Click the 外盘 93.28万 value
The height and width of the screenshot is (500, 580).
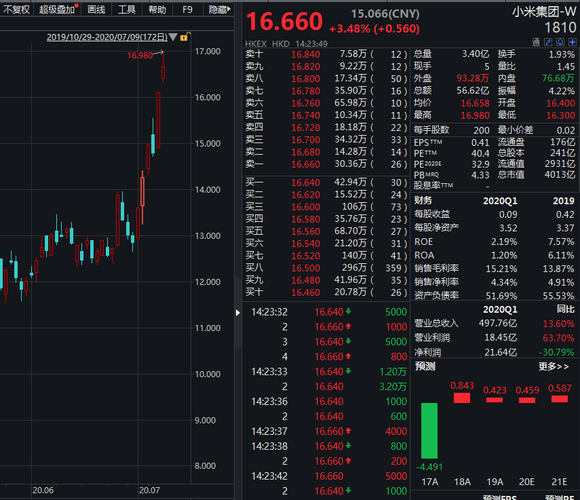(x=473, y=78)
